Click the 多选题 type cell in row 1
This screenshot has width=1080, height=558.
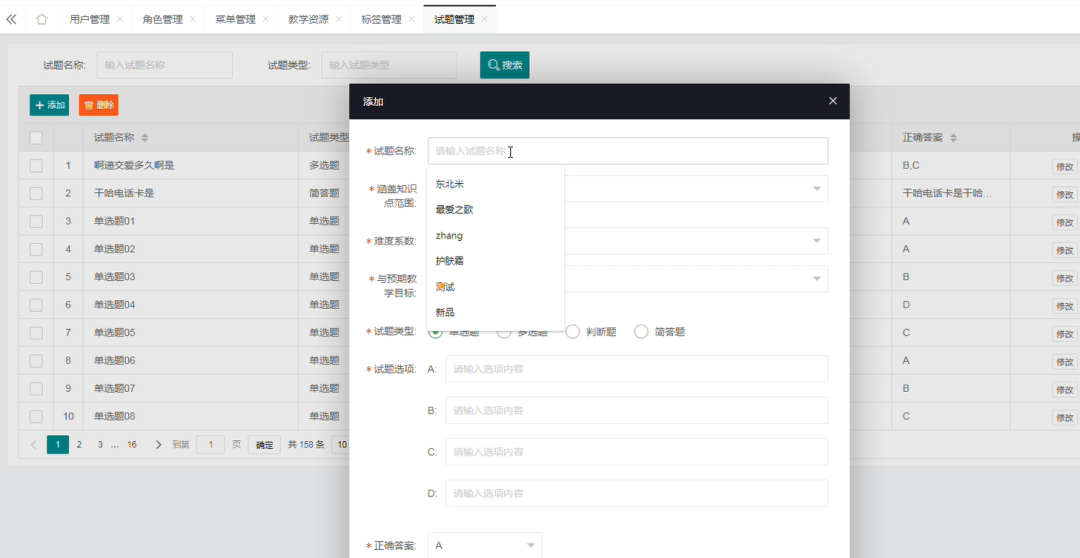(x=324, y=165)
